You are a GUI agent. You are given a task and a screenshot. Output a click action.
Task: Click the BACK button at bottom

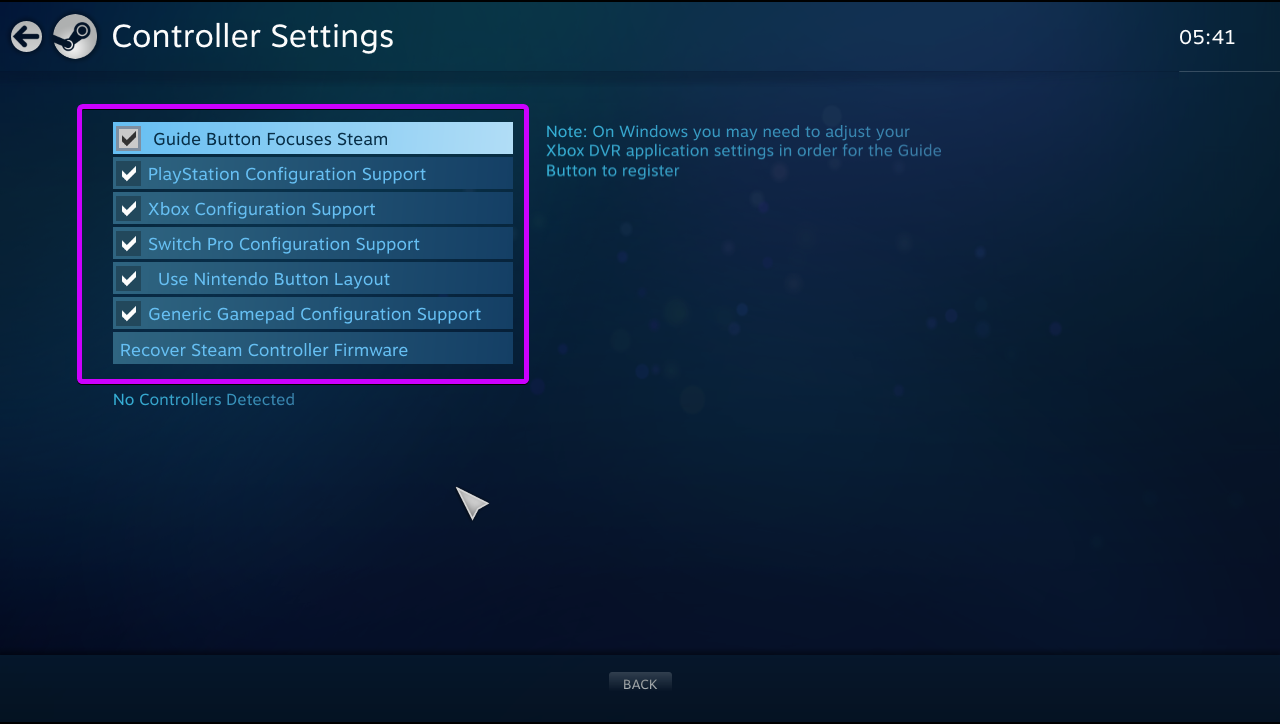pyautogui.click(x=640, y=684)
